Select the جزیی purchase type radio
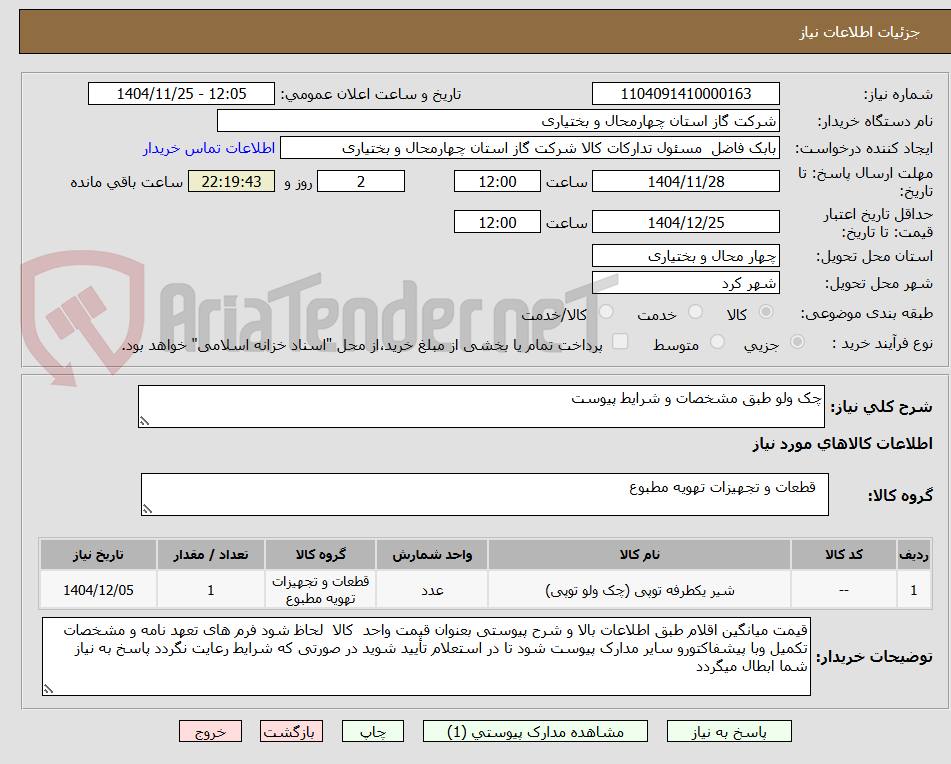The height and width of the screenshot is (764, 951). (x=798, y=343)
